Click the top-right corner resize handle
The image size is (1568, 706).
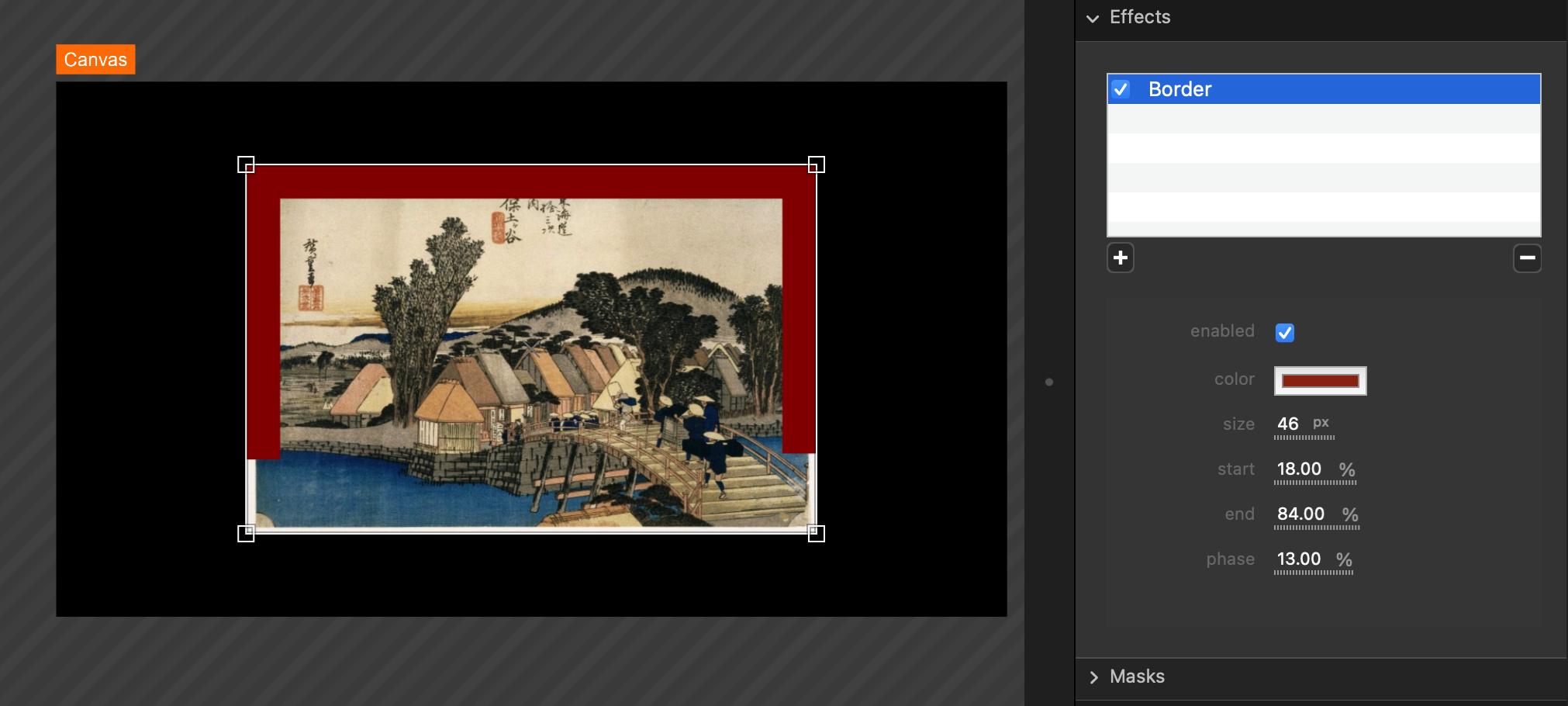point(816,164)
